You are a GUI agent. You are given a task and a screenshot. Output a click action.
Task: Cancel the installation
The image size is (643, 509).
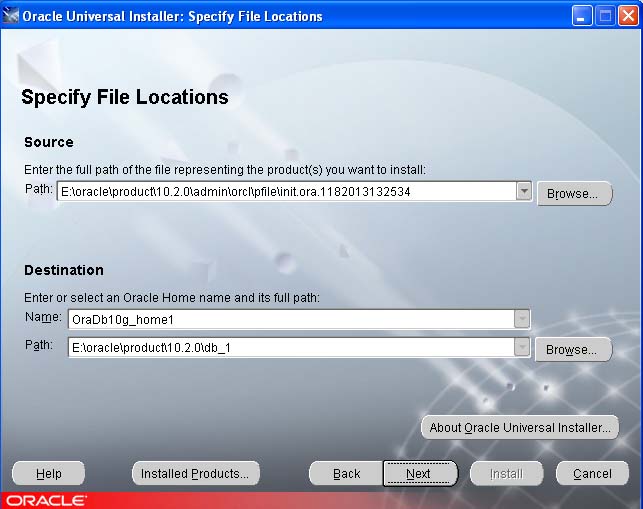click(x=592, y=473)
